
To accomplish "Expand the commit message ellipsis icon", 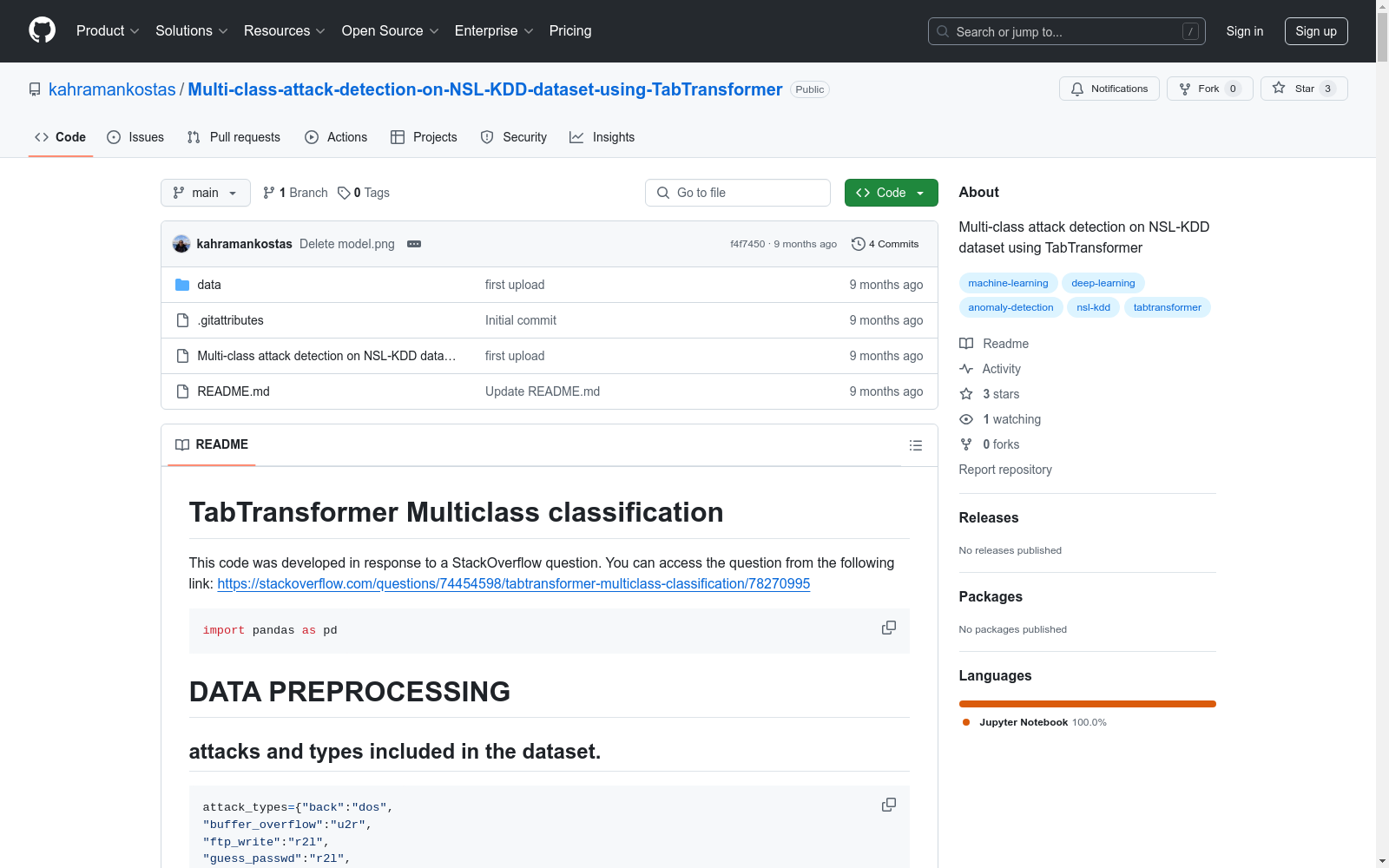I will [x=414, y=244].
